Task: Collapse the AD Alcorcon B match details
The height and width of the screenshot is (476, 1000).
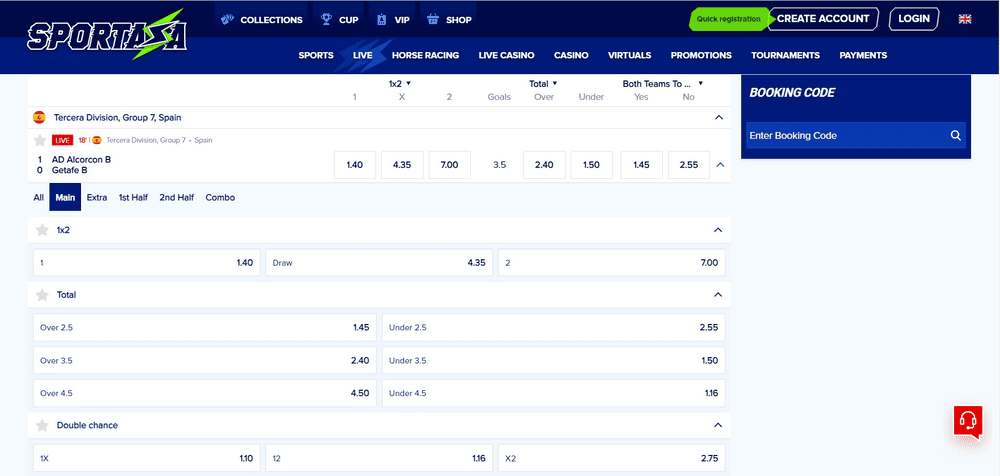Action: tap(721, 165)
